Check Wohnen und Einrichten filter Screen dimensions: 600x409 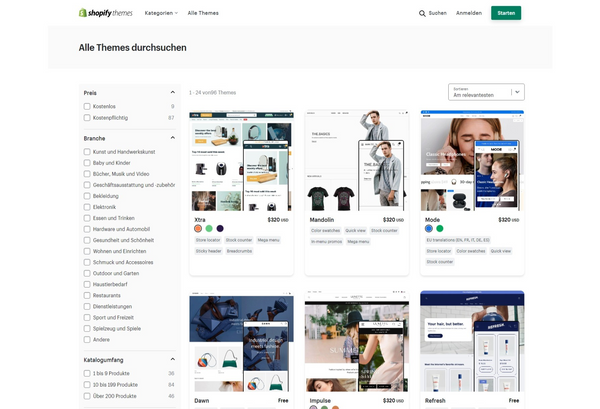click(87, 251)
